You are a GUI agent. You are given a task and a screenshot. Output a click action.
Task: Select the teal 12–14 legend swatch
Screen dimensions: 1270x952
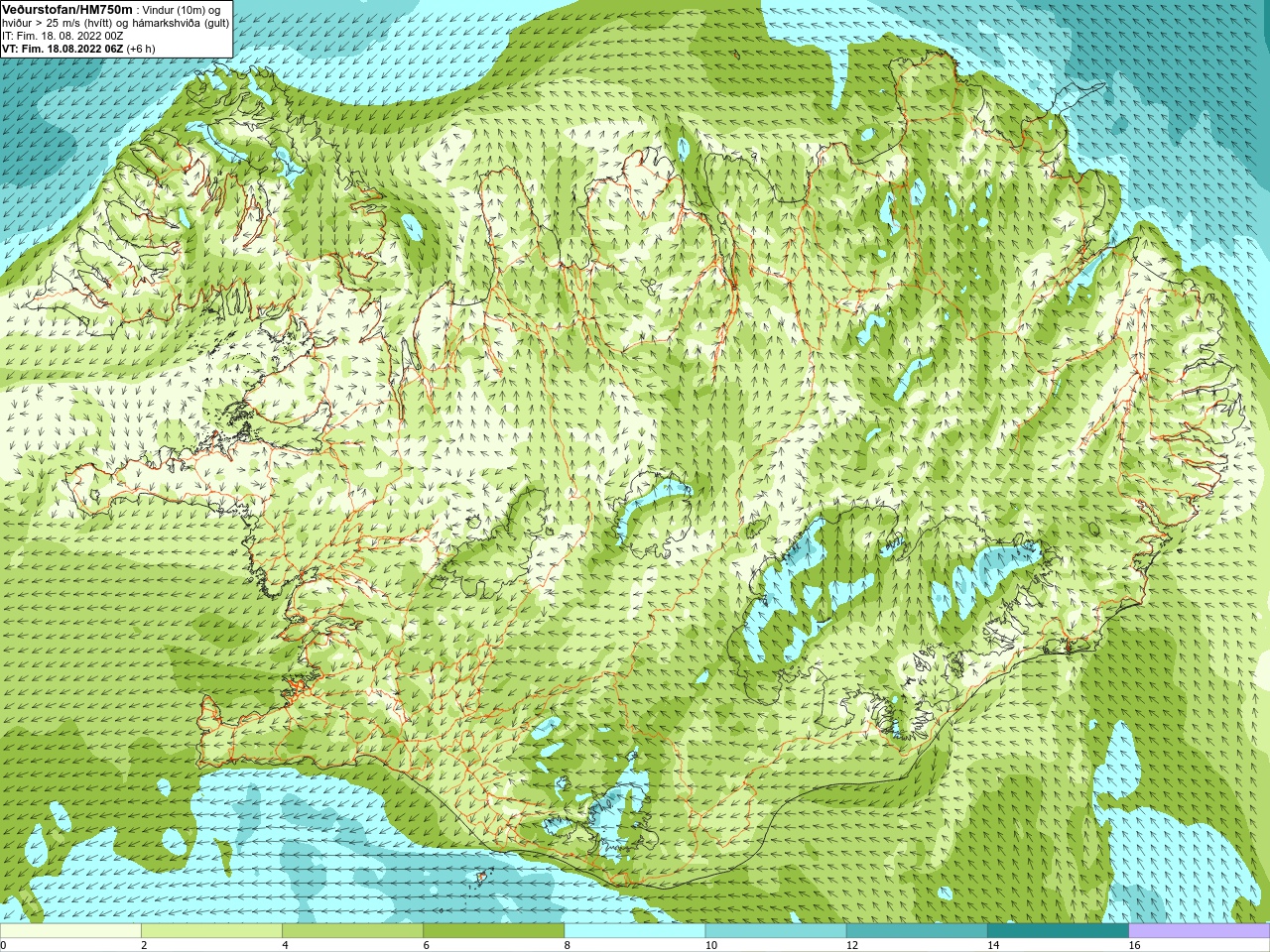(917, 930)
